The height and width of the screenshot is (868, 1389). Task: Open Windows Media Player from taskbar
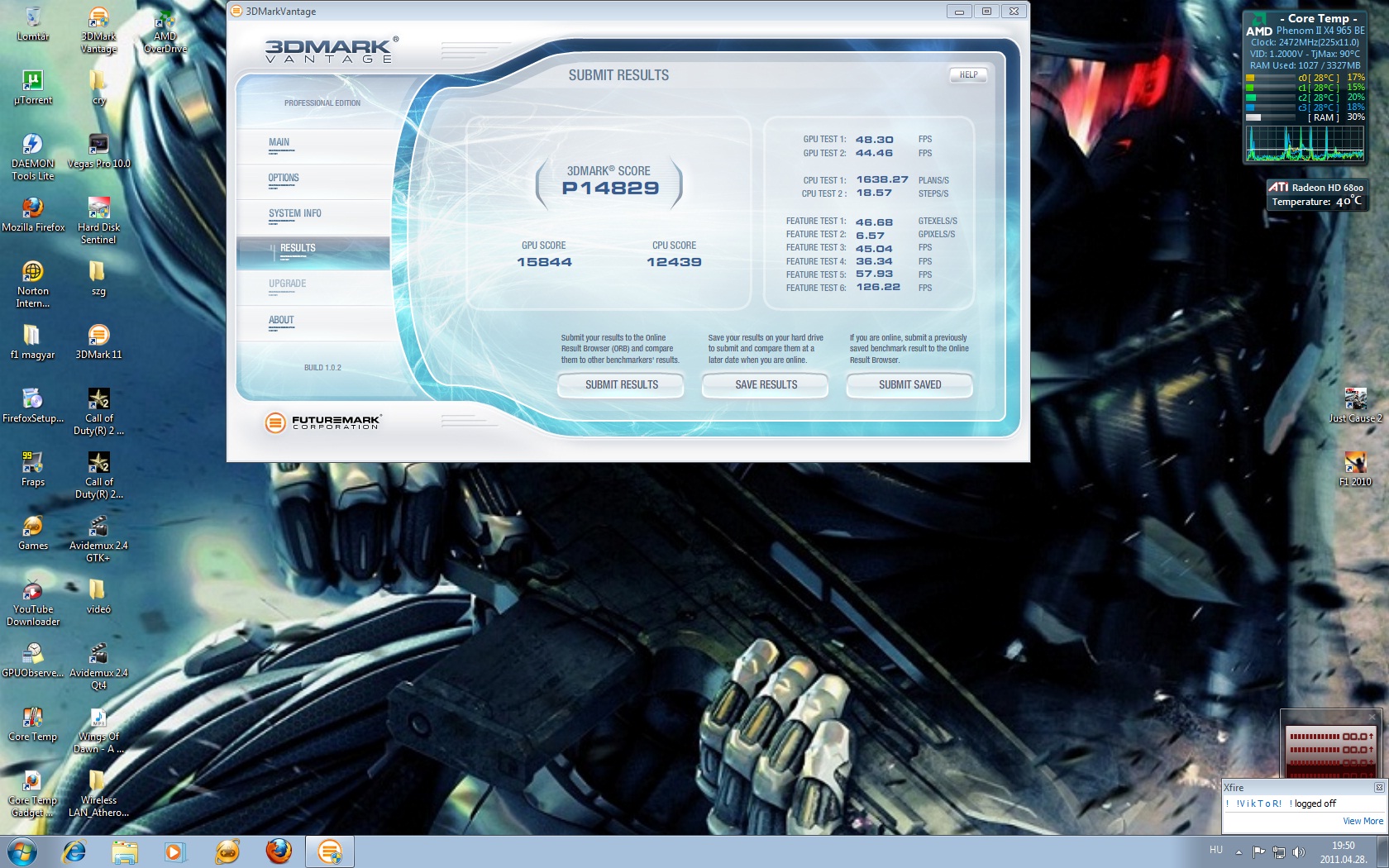tap(175, 851)
